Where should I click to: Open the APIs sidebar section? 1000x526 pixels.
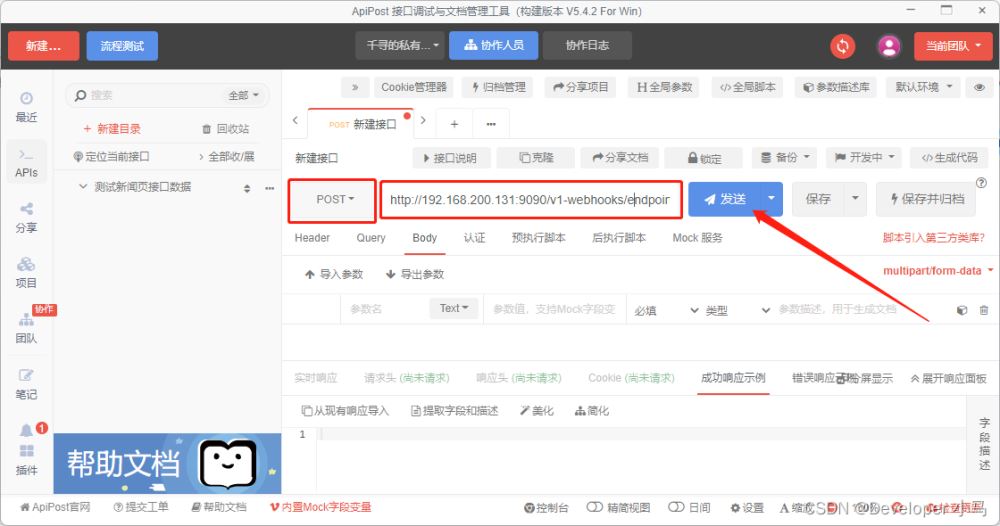coord(26,163)
